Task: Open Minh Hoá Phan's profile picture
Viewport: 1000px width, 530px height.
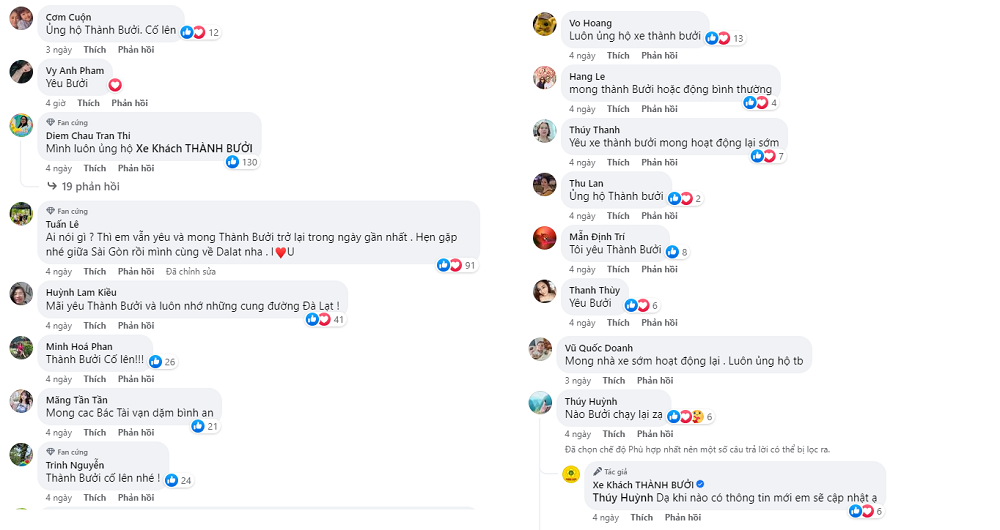Action: [x=21, y=348]
